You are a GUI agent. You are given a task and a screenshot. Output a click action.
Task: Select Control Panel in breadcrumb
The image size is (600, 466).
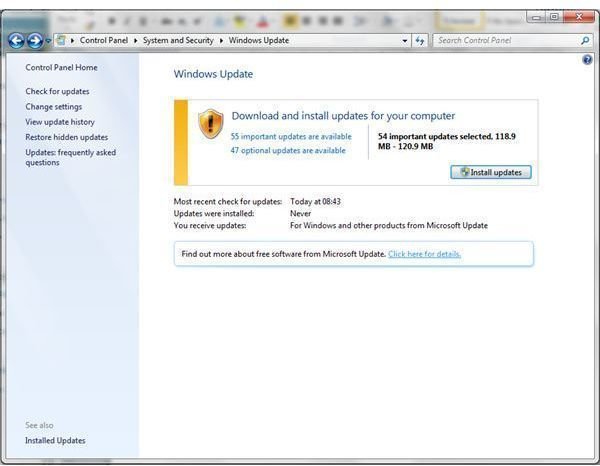104,40
